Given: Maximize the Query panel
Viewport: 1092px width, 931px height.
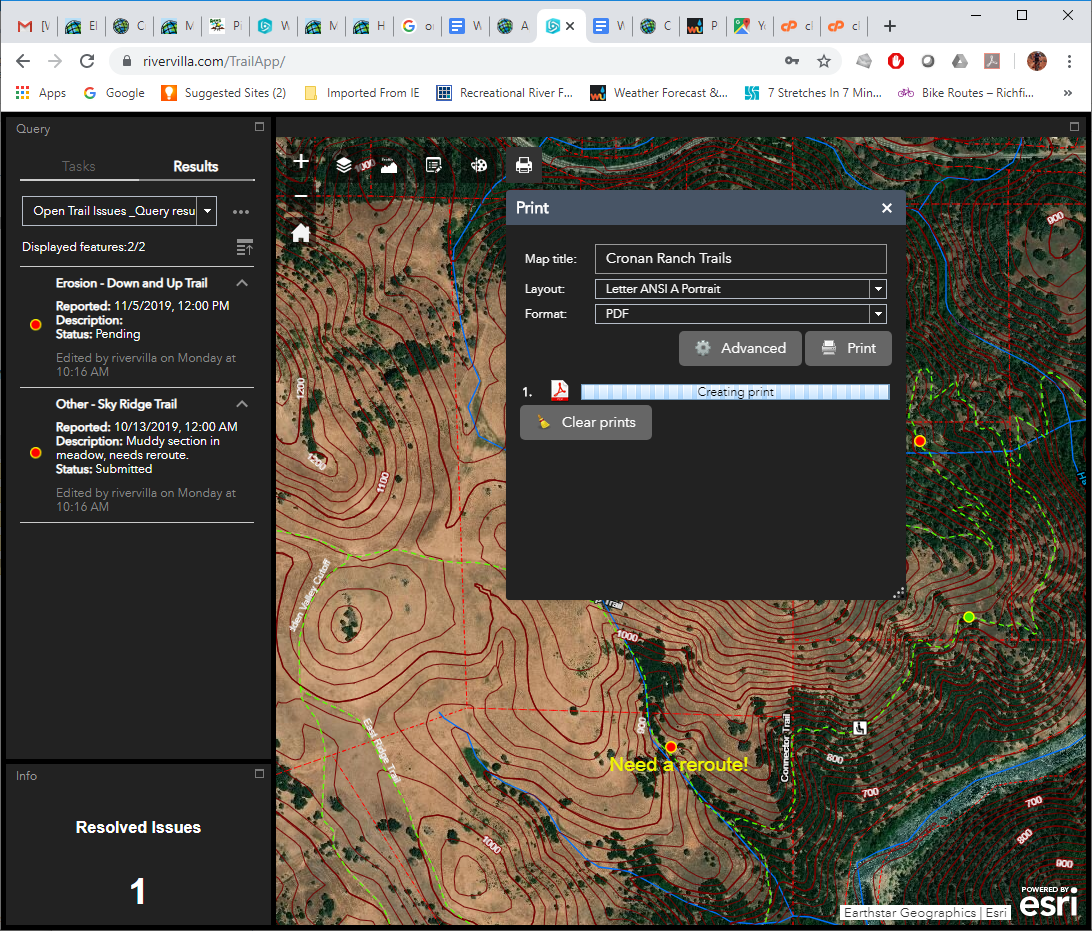Looking at the screenshot, I should click(260, 127).
